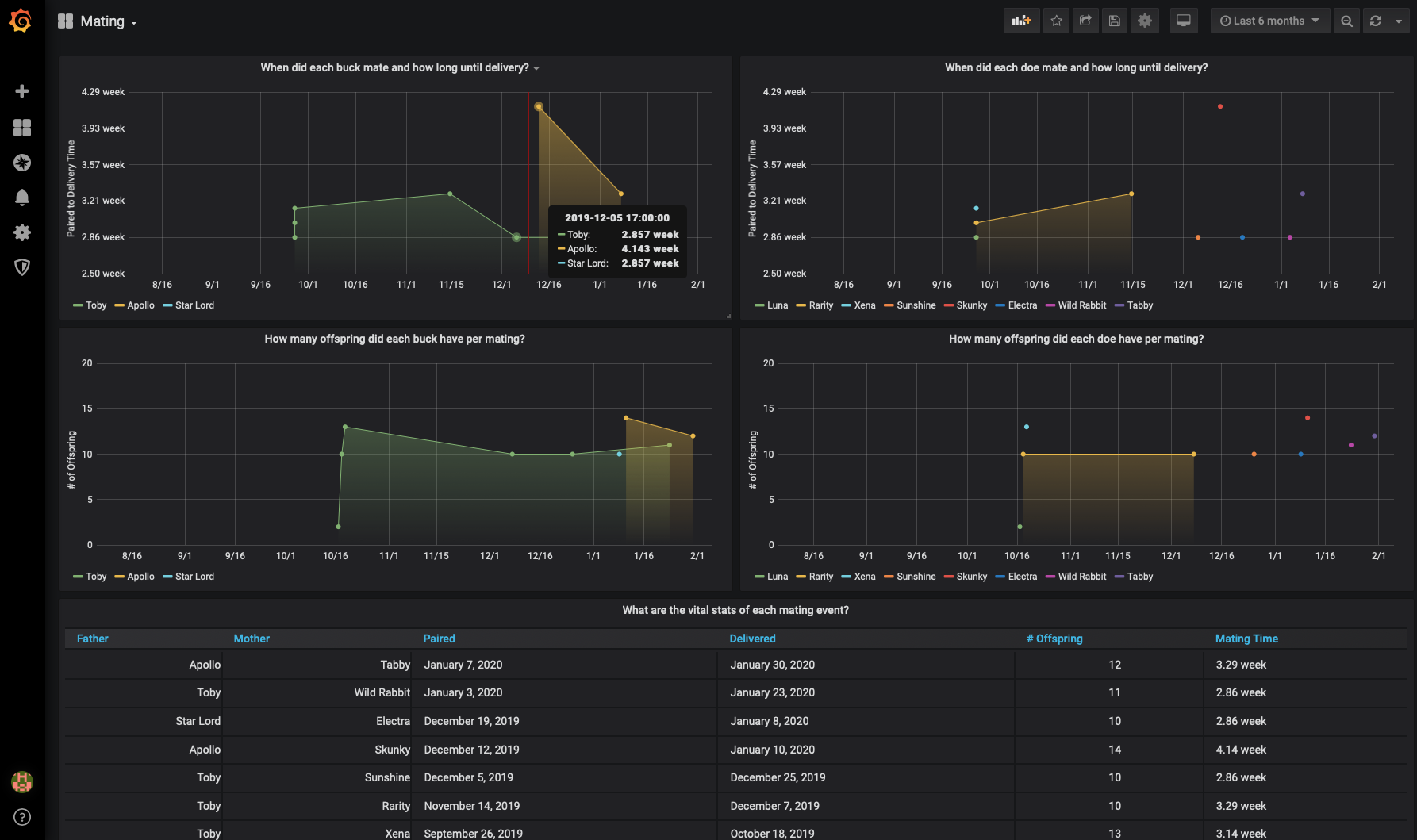Viewport: 1417px width, 840px height.
Task: Open the Explore compass icon
Action: pyautogui.click(x=22, y=163)
